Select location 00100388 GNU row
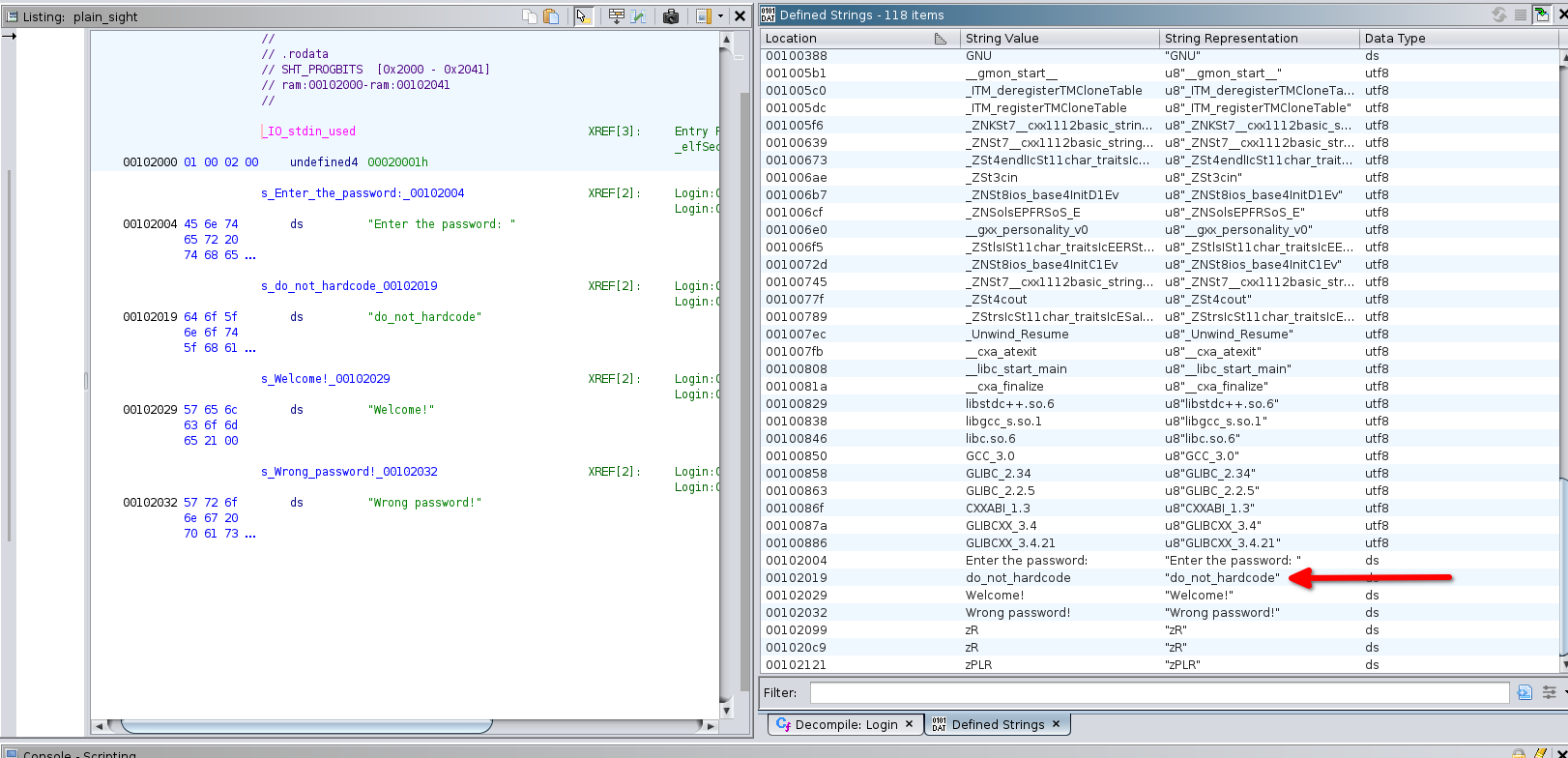The width and height of the screenshot is (1568, 758). point(1159,56)
